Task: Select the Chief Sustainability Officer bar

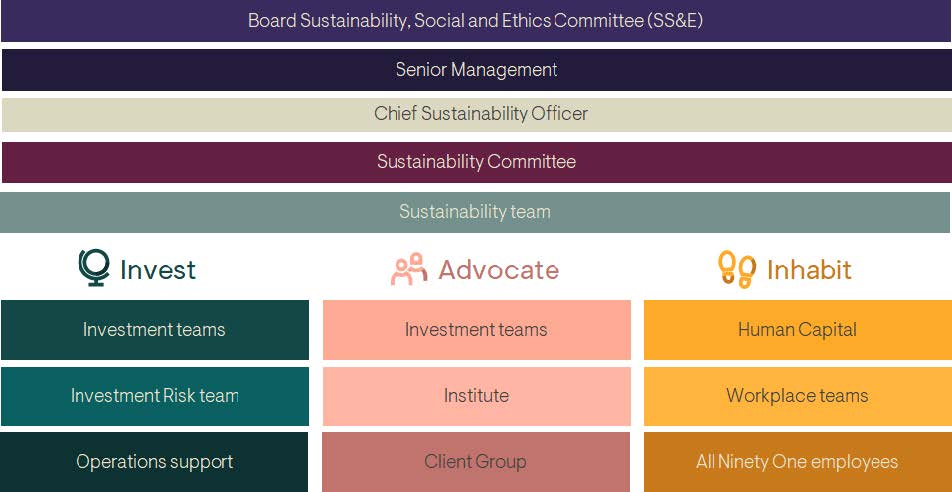Action: 476,114
